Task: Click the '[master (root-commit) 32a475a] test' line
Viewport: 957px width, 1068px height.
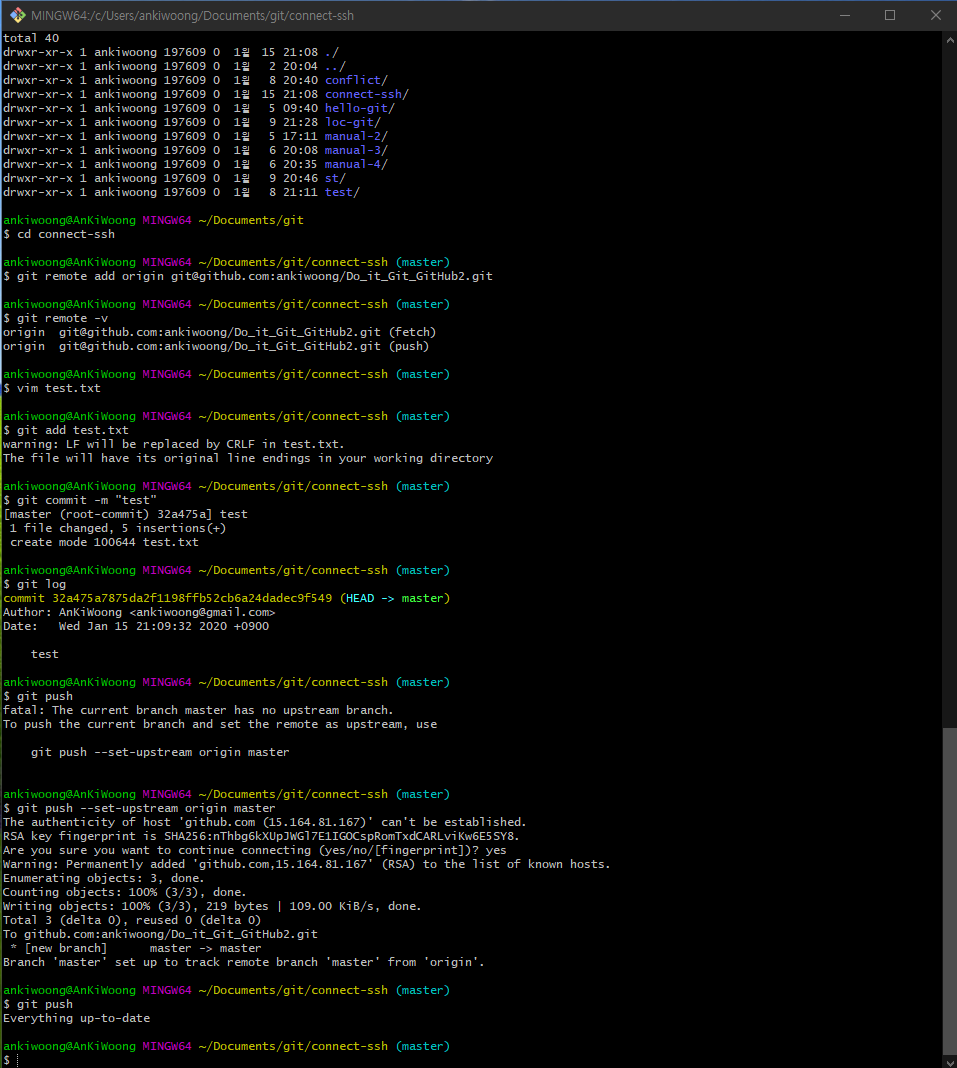Action: 125,514
